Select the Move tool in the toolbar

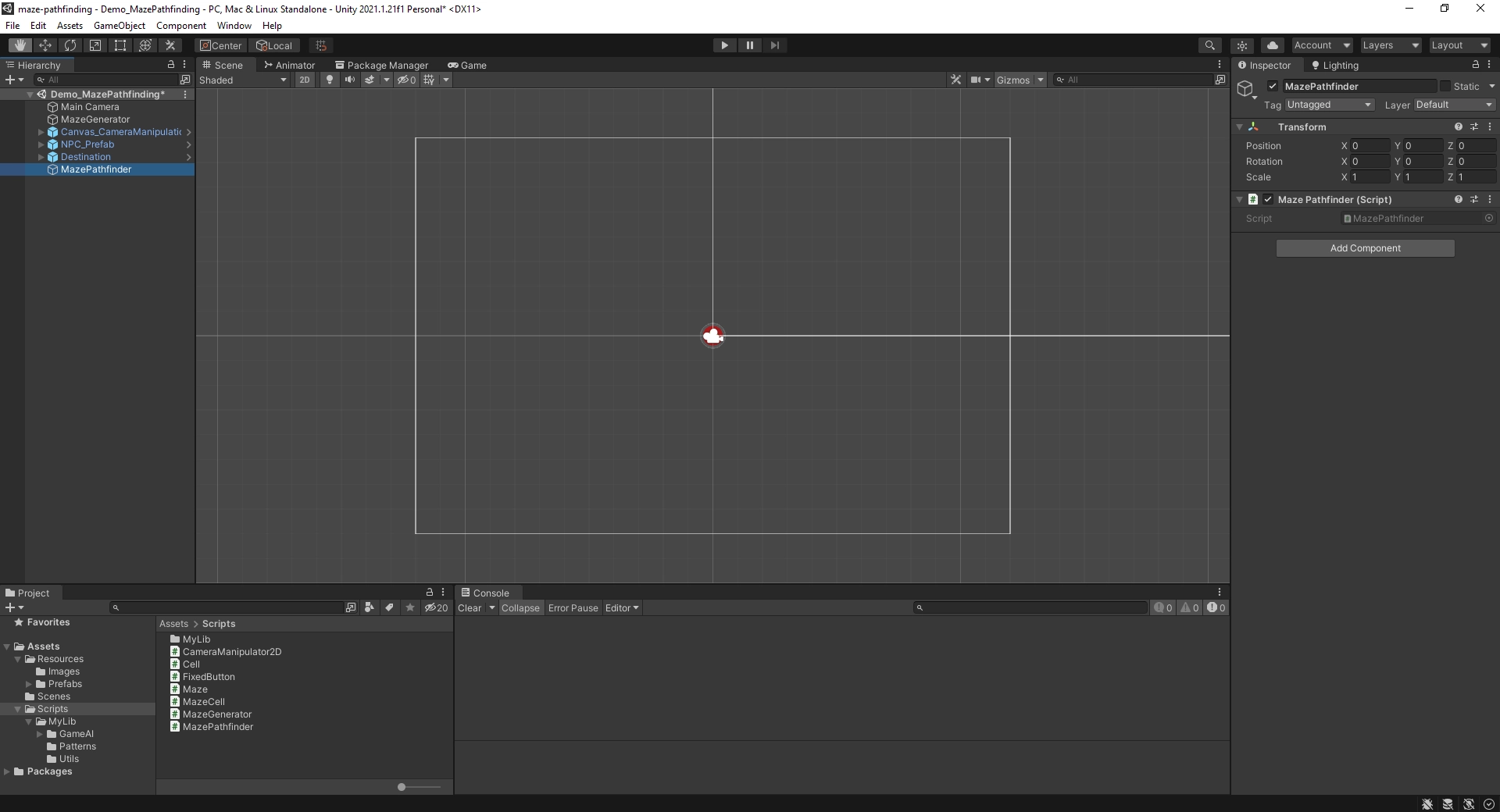coord(45,45)
